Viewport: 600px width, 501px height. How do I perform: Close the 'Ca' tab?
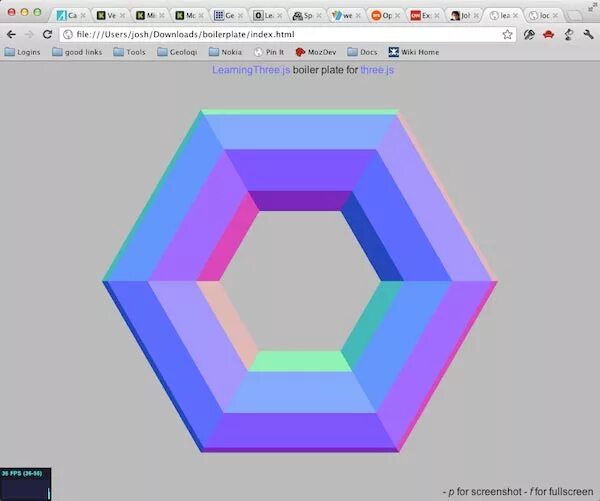[x=83, y=15]
